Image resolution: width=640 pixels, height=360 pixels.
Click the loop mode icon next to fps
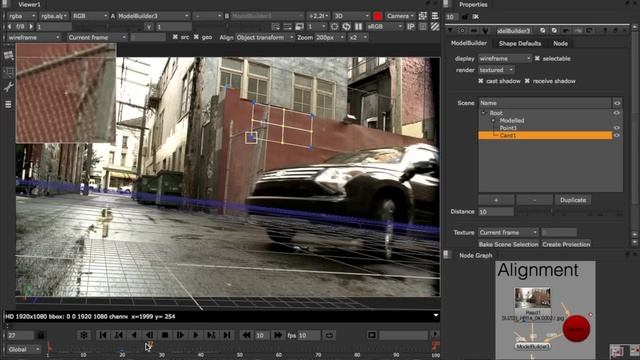pos(329,335)
